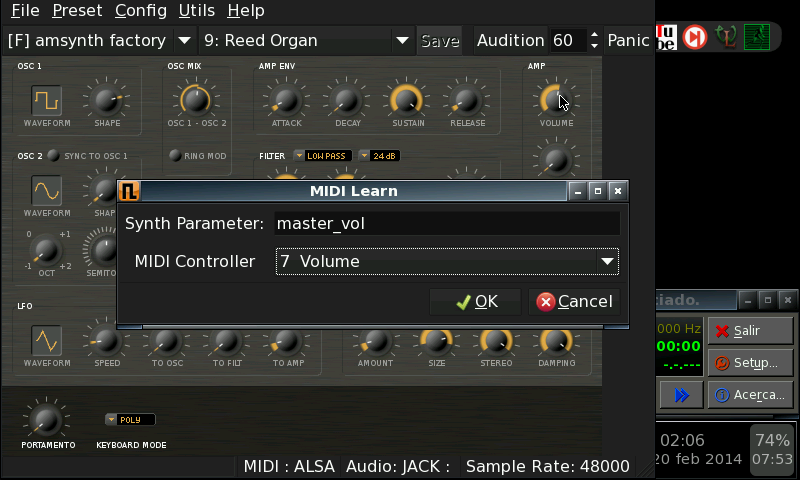
Task: Click the OSC 2 Octave knob
Action: tap(46, 249)
